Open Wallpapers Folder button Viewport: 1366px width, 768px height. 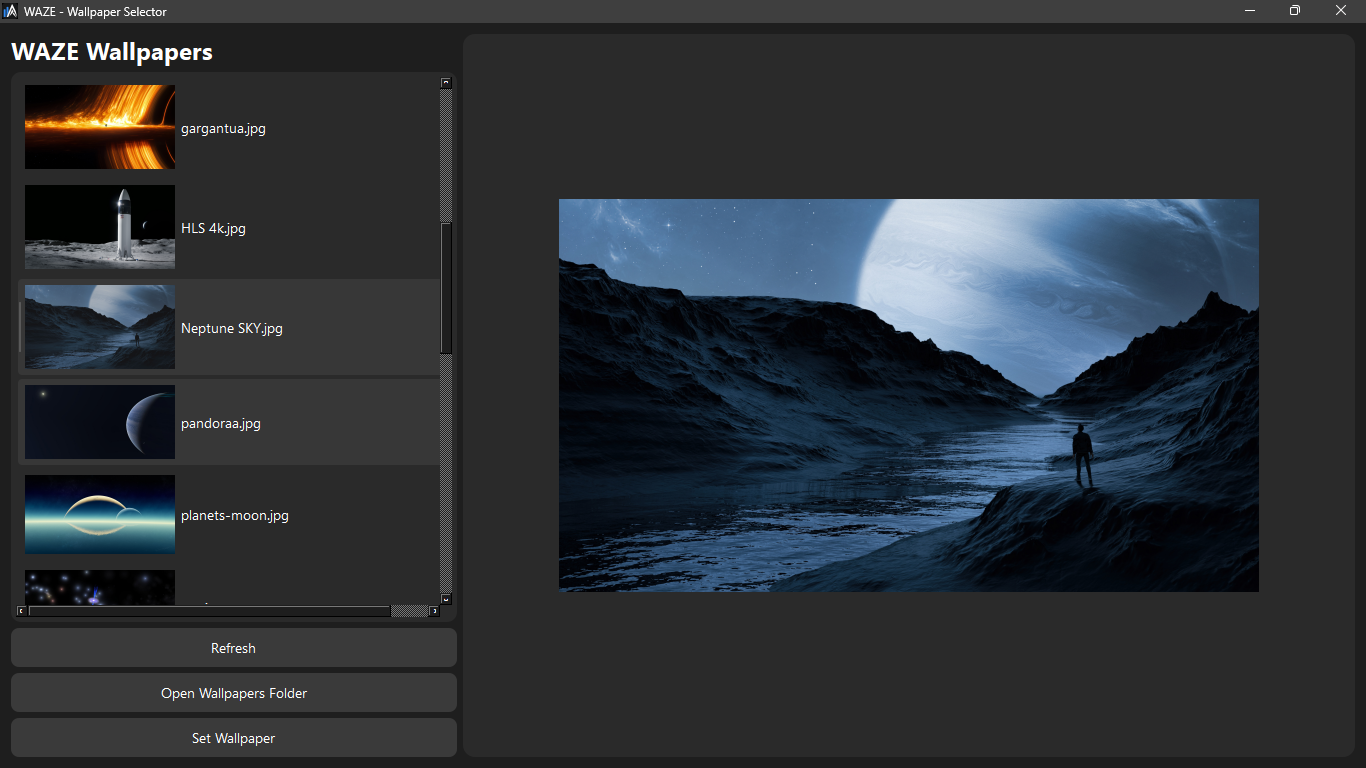(233, 693)
